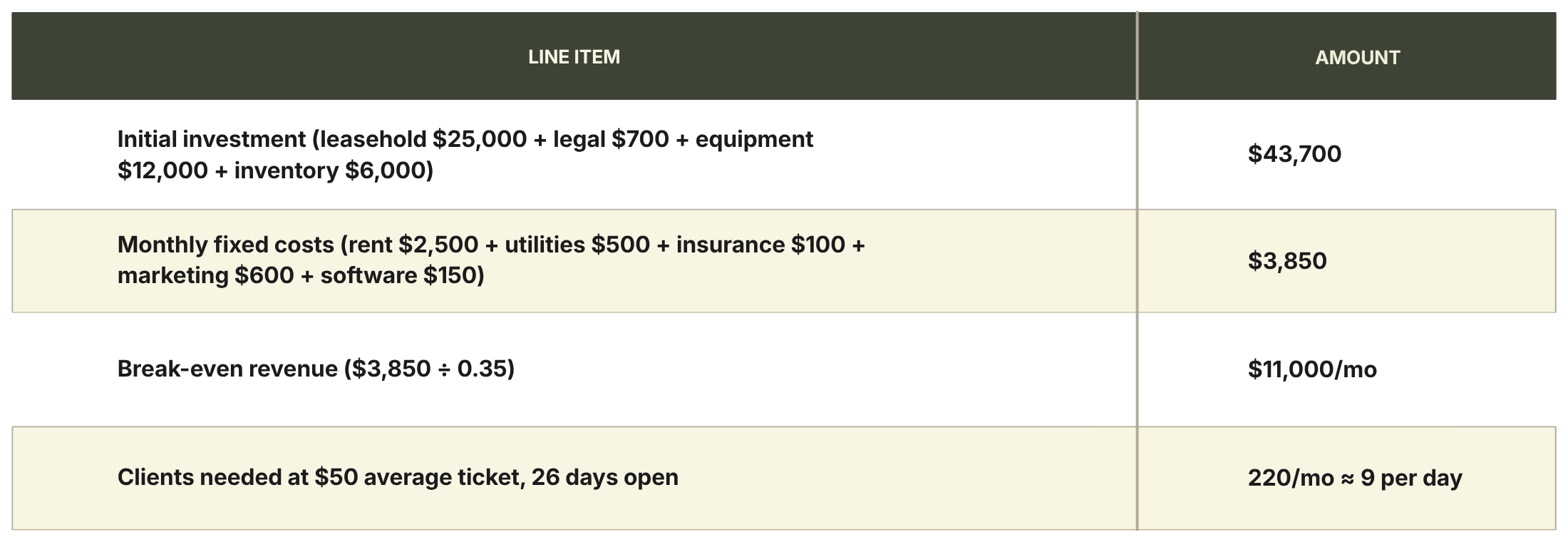Click the $3,850 amount value
The image size is (1568, 542).
1287,261
